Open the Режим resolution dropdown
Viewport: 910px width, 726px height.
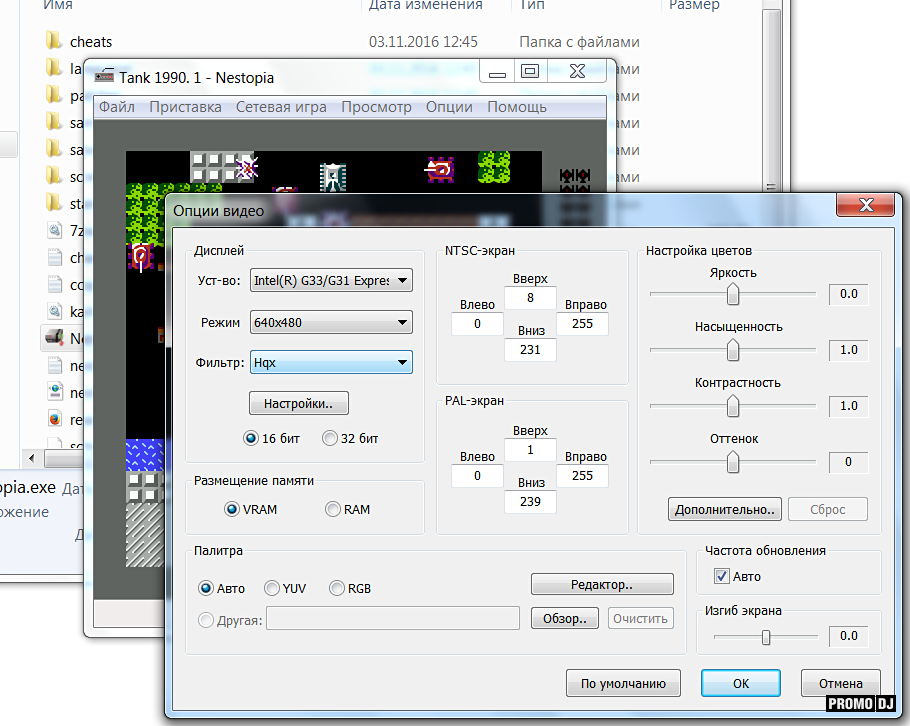[x=402, y=322]
